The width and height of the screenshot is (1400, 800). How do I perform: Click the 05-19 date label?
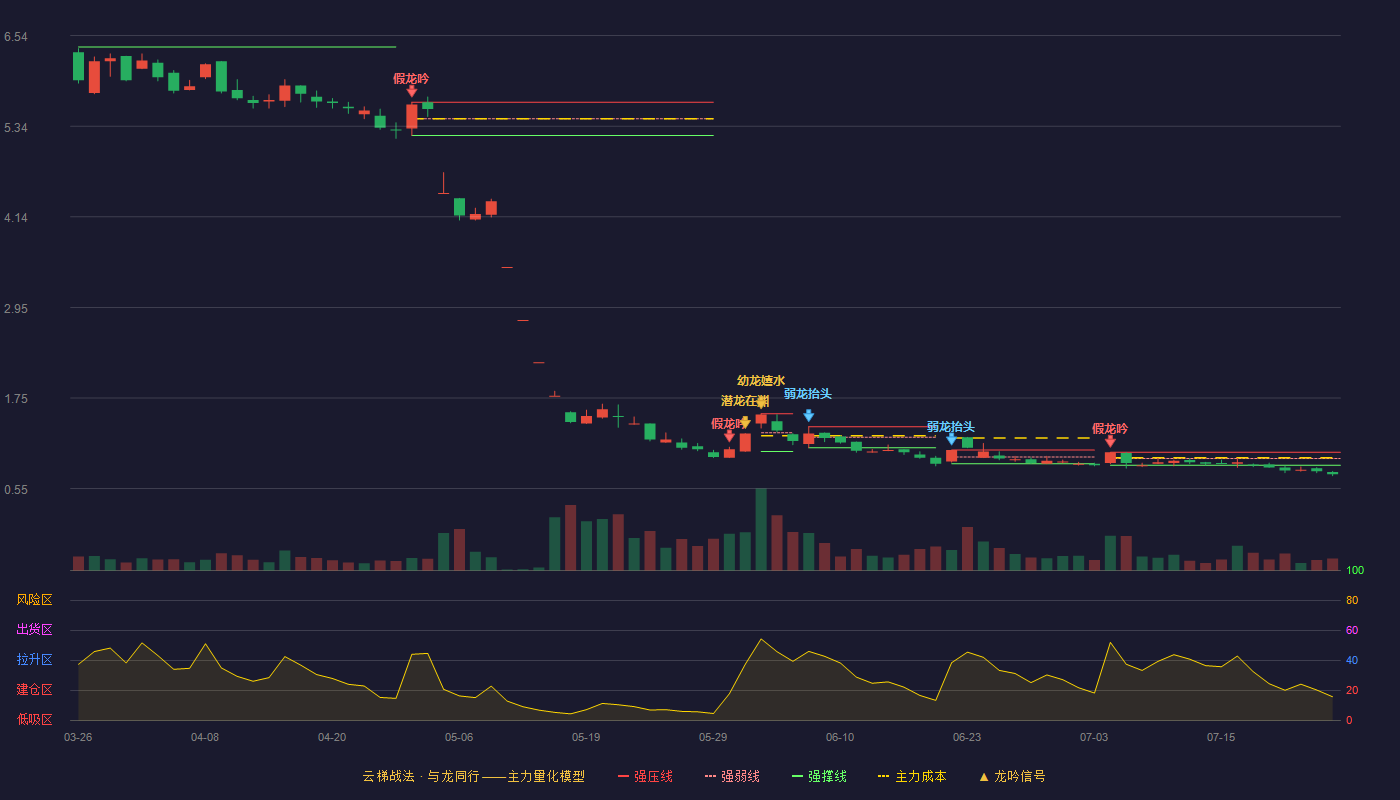click(586, 737)
